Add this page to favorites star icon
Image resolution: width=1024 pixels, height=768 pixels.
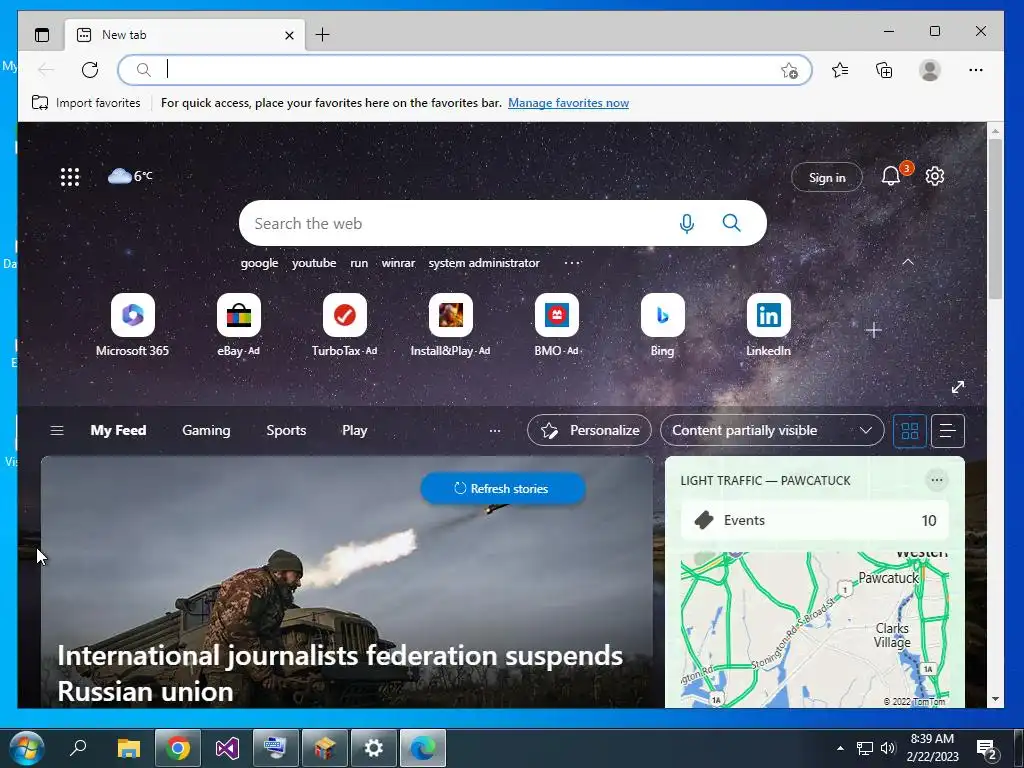[x=789, y=71]
